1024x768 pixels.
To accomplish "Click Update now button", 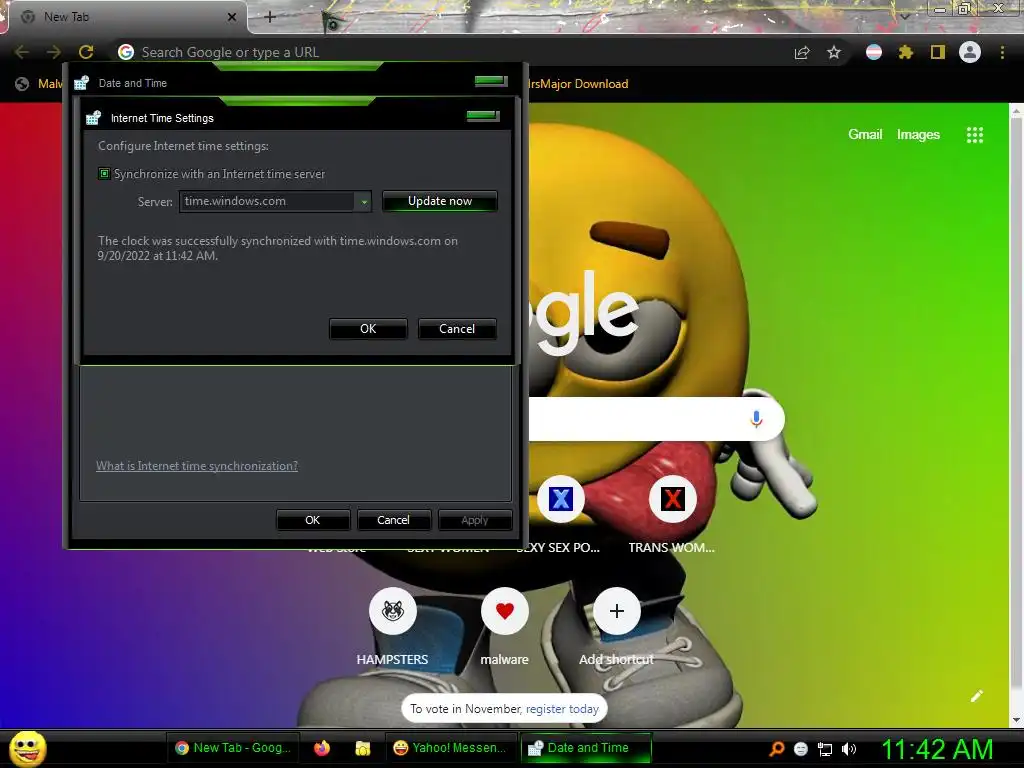I will click(x=440, y=201).
